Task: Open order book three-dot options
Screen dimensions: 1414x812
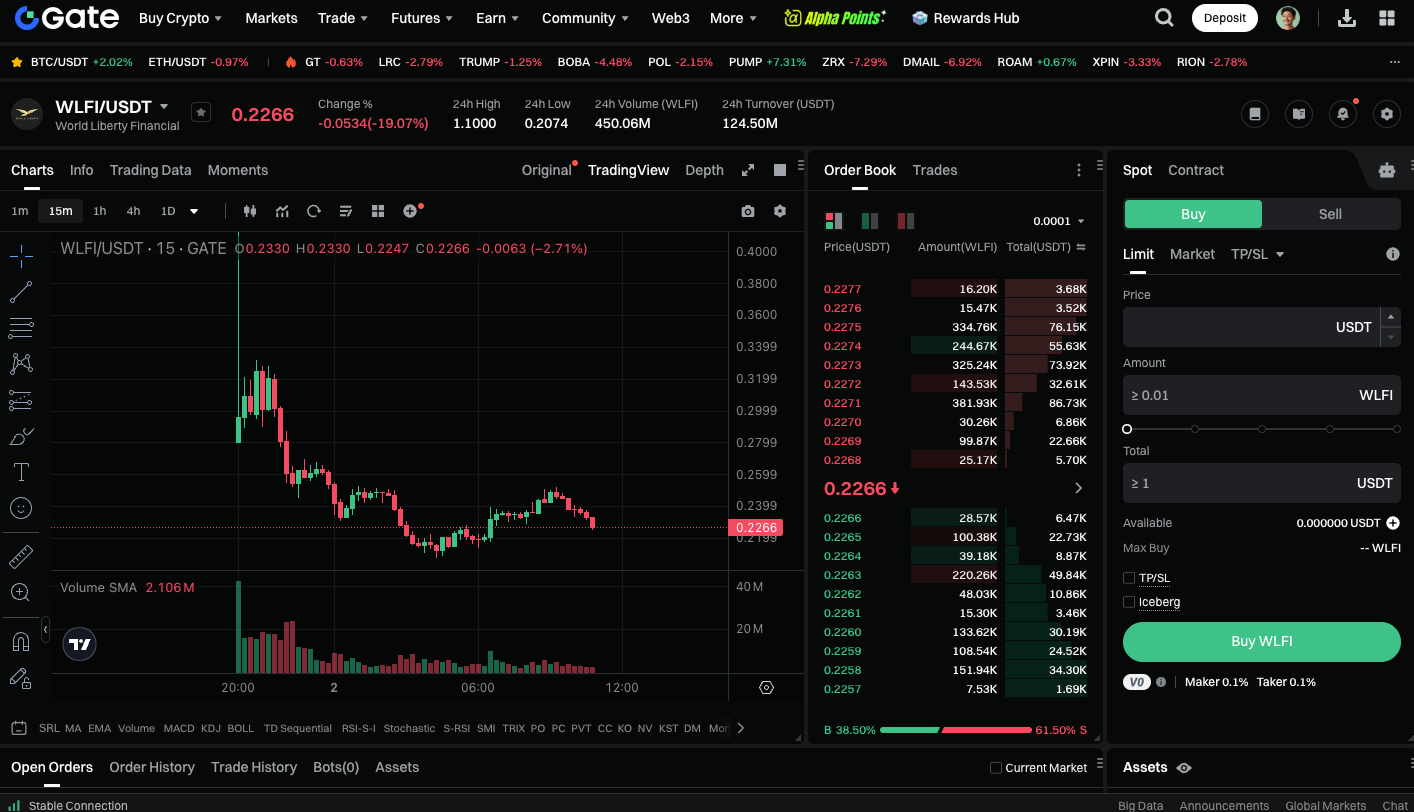Action: click(x=1078, y=170)
